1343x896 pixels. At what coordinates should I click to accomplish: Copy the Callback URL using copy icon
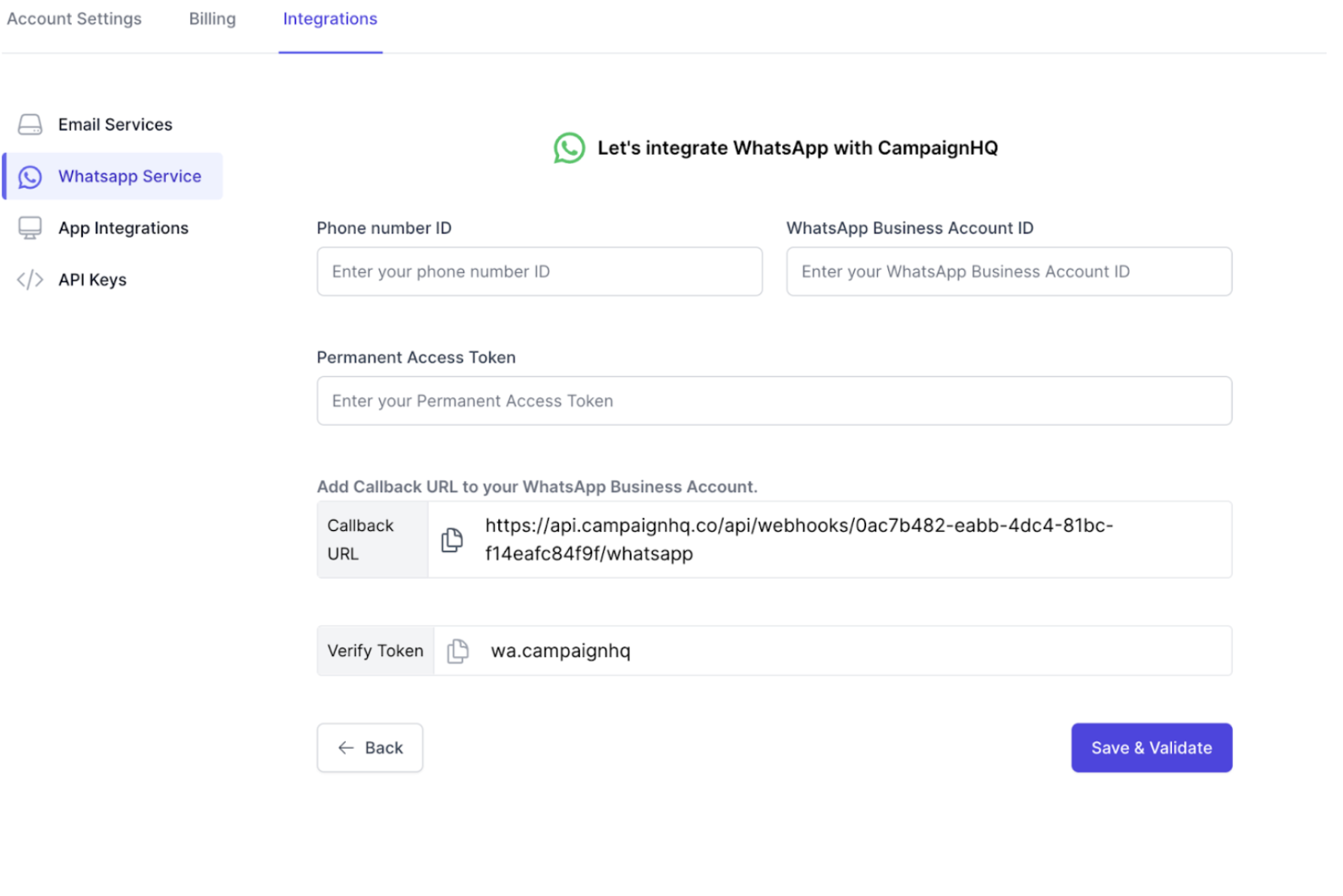[452, 539]
